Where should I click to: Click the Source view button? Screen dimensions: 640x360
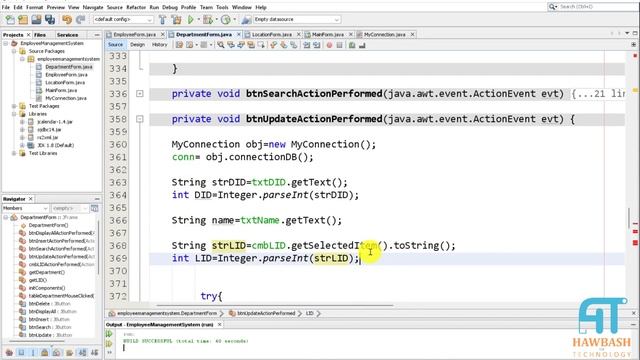[116, 45]
